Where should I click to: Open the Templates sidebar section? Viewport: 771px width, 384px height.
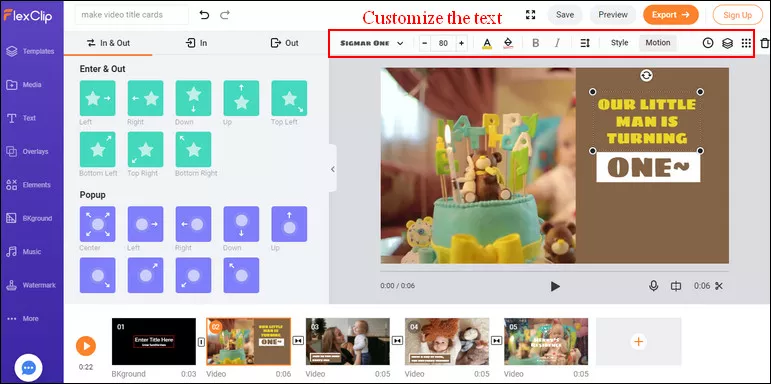(x=30, y=51)
